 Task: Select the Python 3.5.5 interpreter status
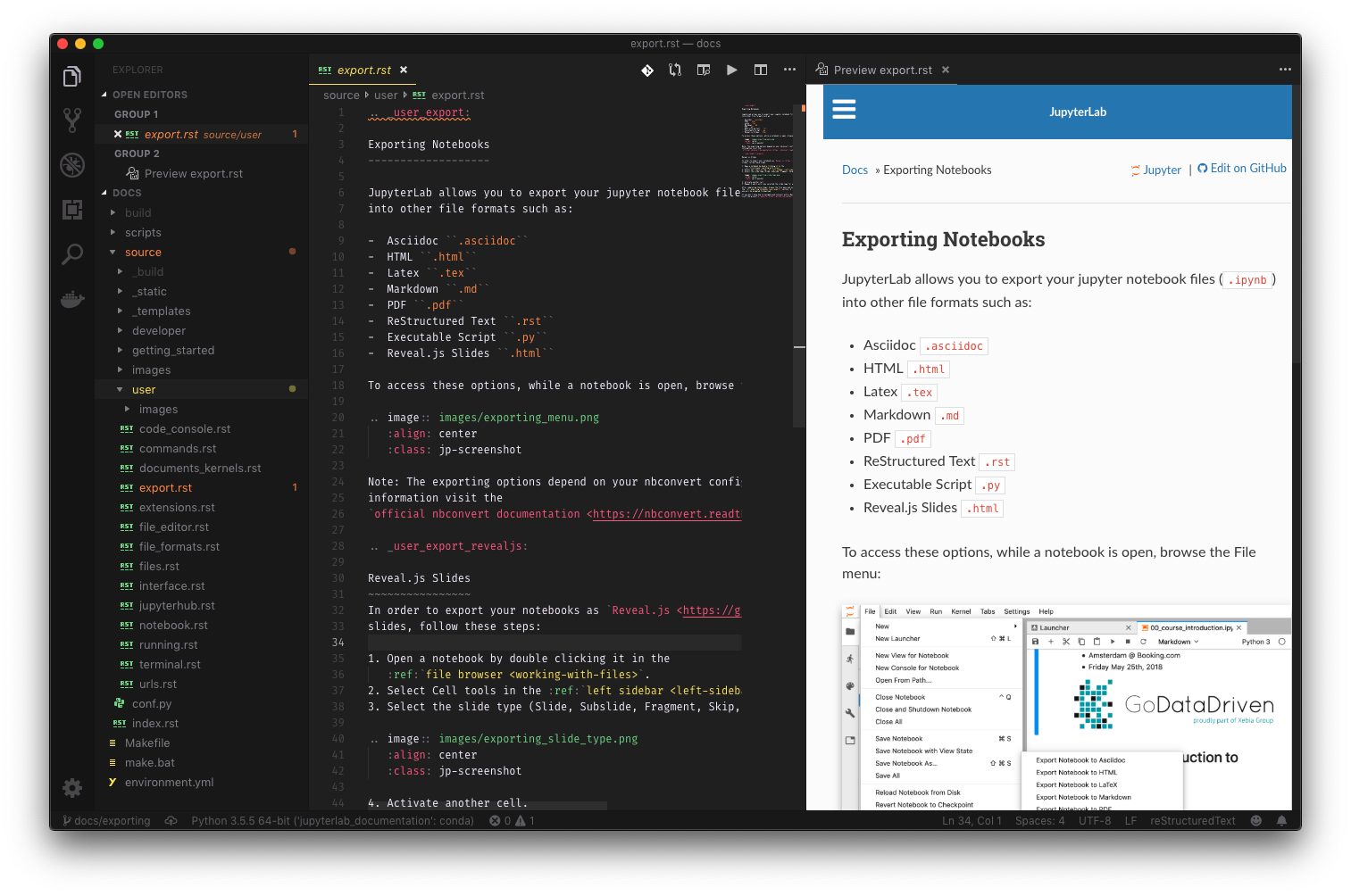pos(332,820)
